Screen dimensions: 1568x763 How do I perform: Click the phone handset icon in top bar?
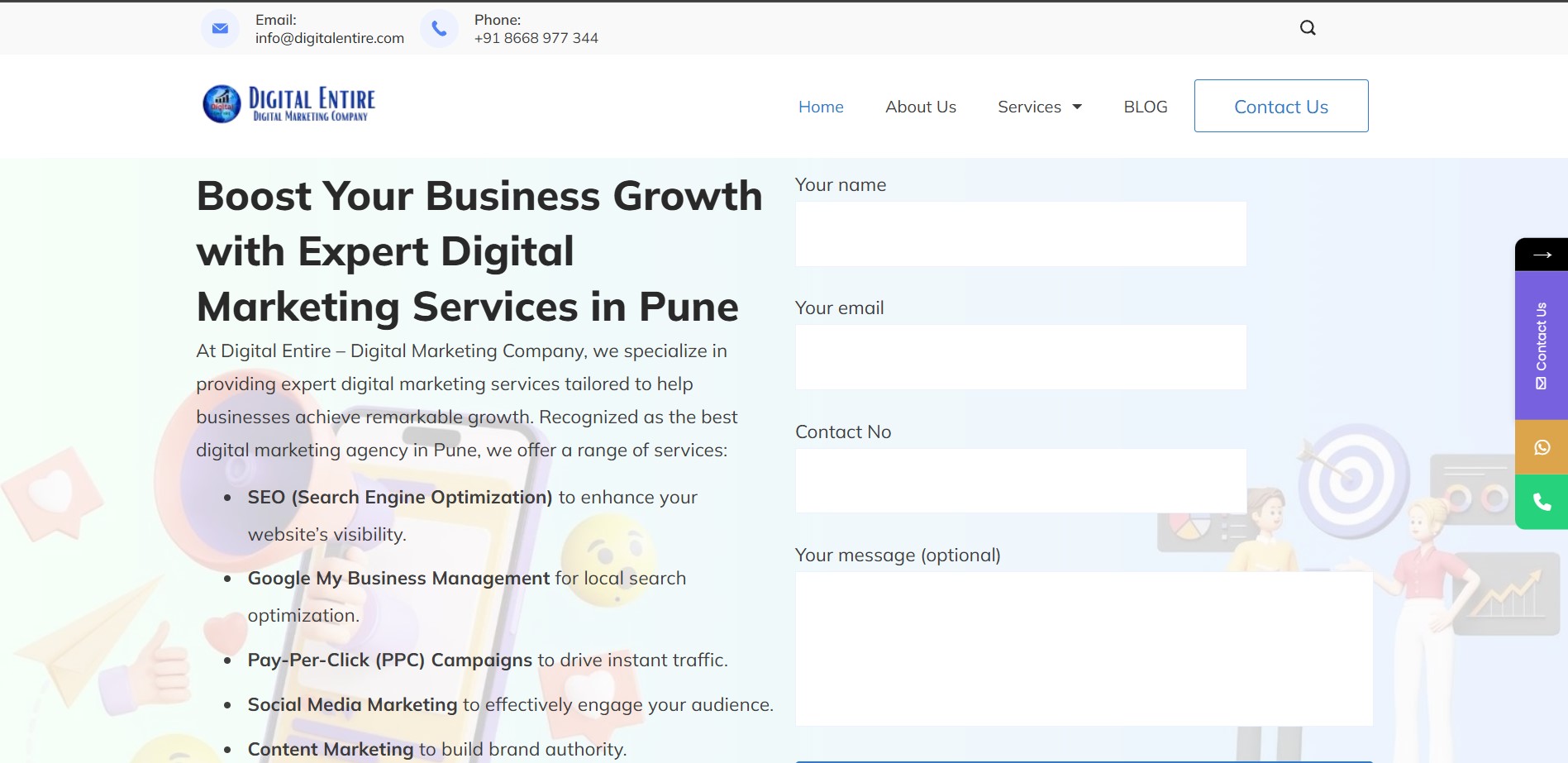tap(439, 28)
